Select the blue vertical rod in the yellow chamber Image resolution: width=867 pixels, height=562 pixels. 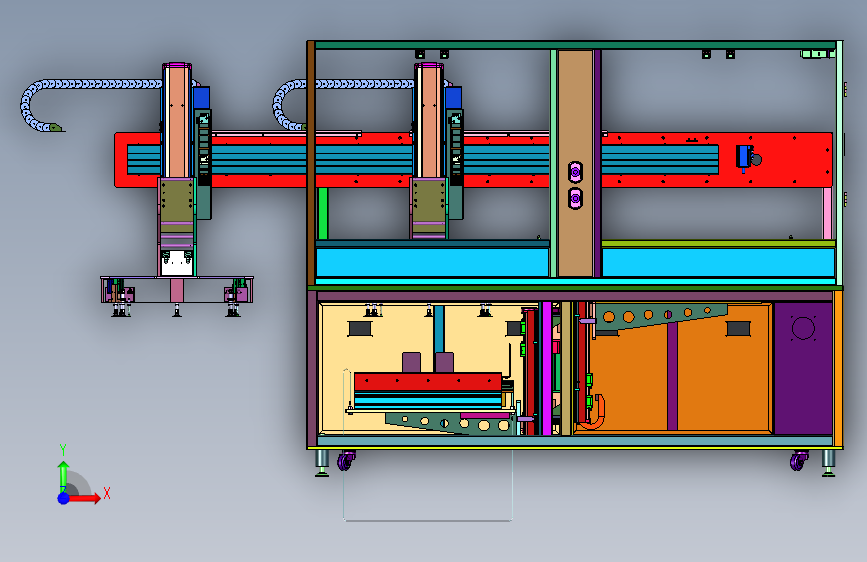coord(439,329)
